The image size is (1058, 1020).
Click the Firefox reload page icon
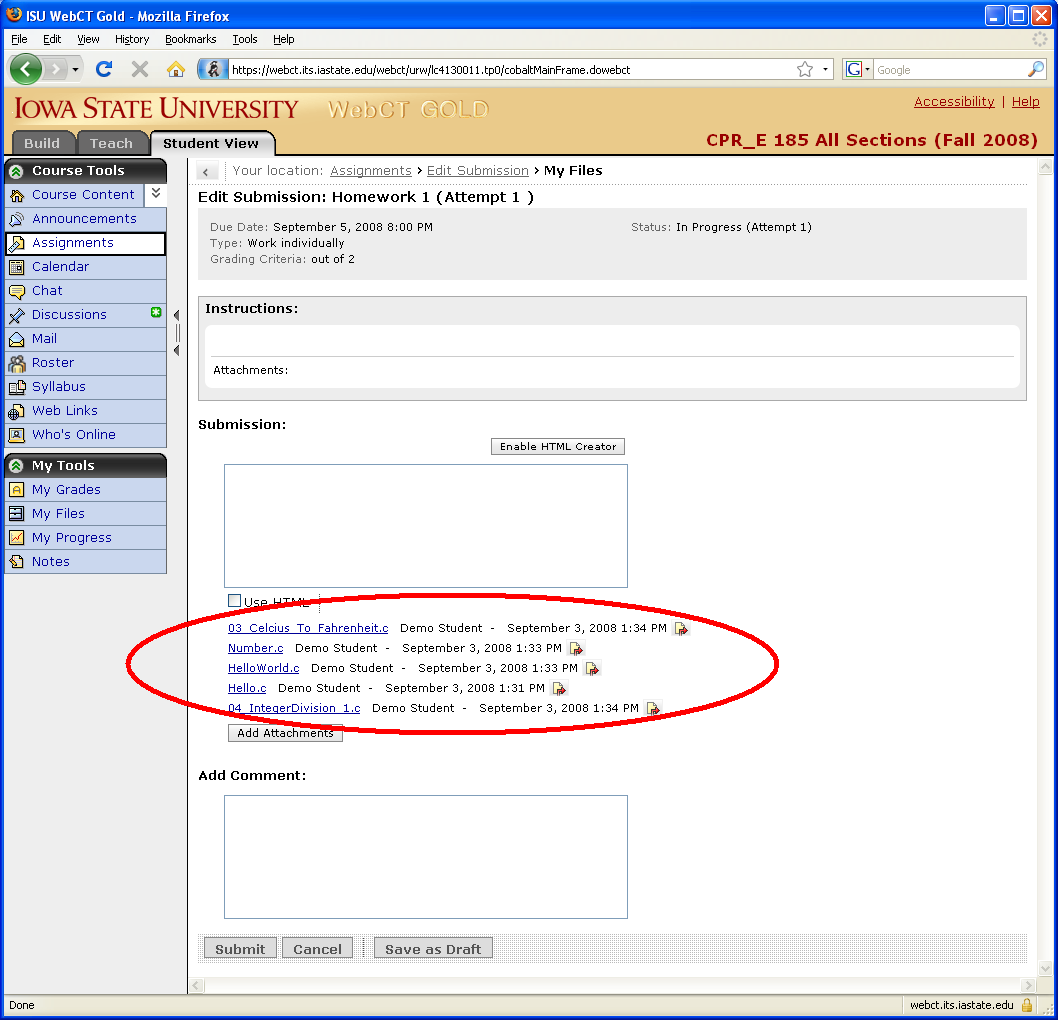(x=103, y=69)
